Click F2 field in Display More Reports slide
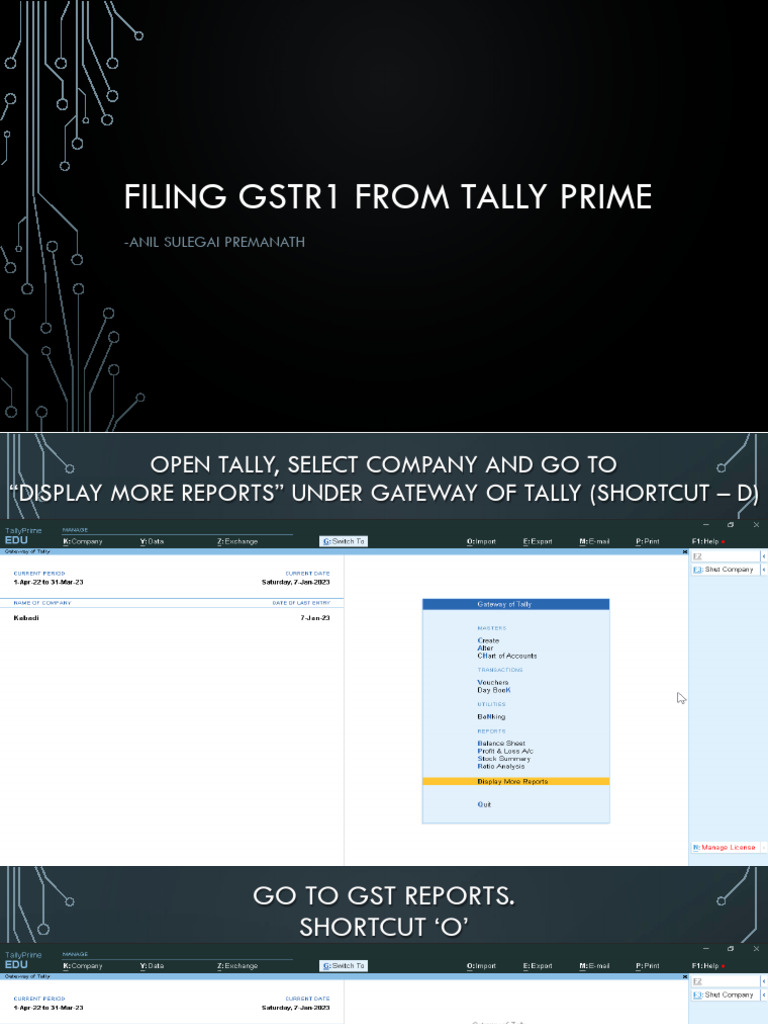 click(724, 556)
